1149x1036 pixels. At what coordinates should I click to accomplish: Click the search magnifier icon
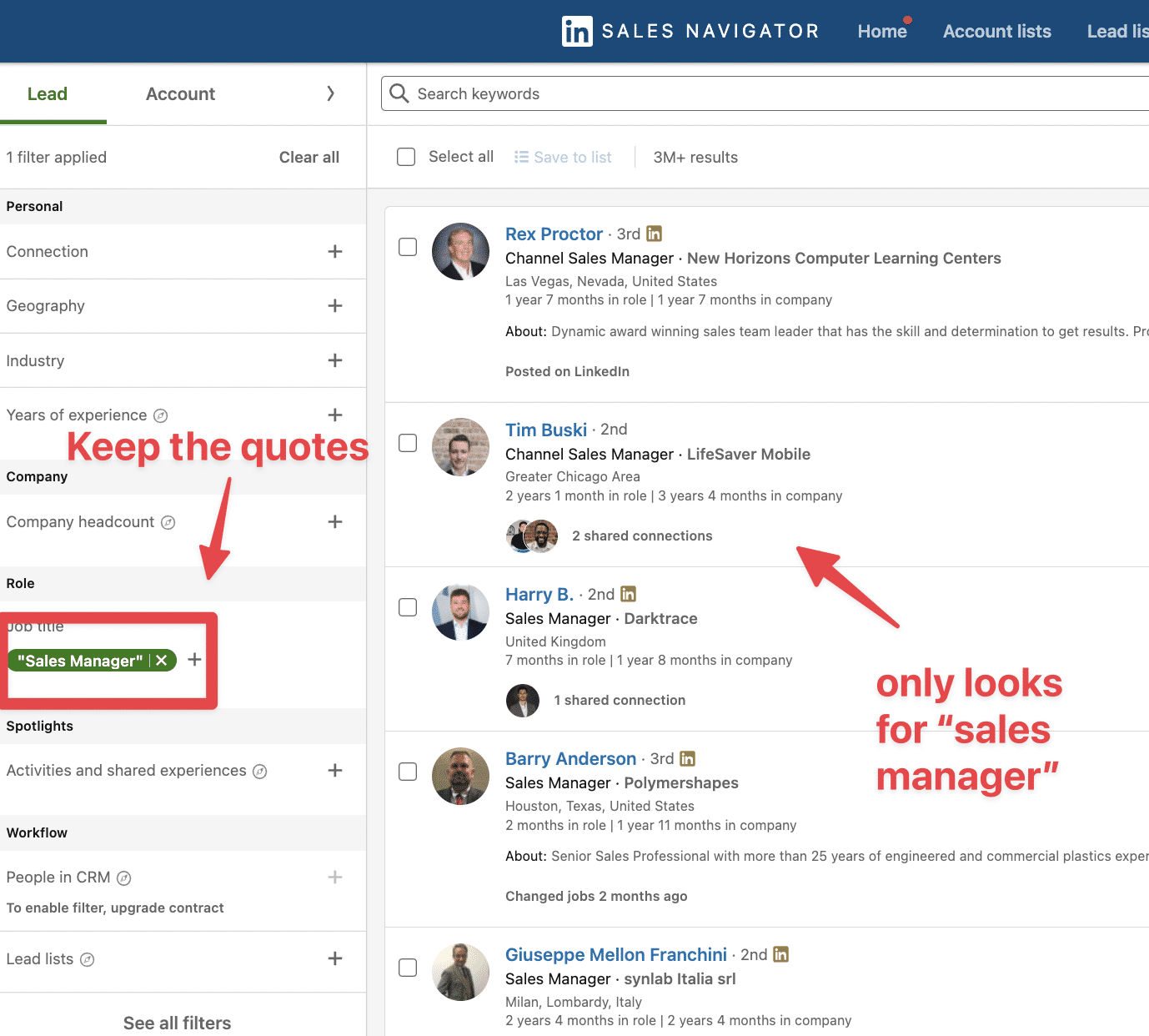tap(399, 93)
